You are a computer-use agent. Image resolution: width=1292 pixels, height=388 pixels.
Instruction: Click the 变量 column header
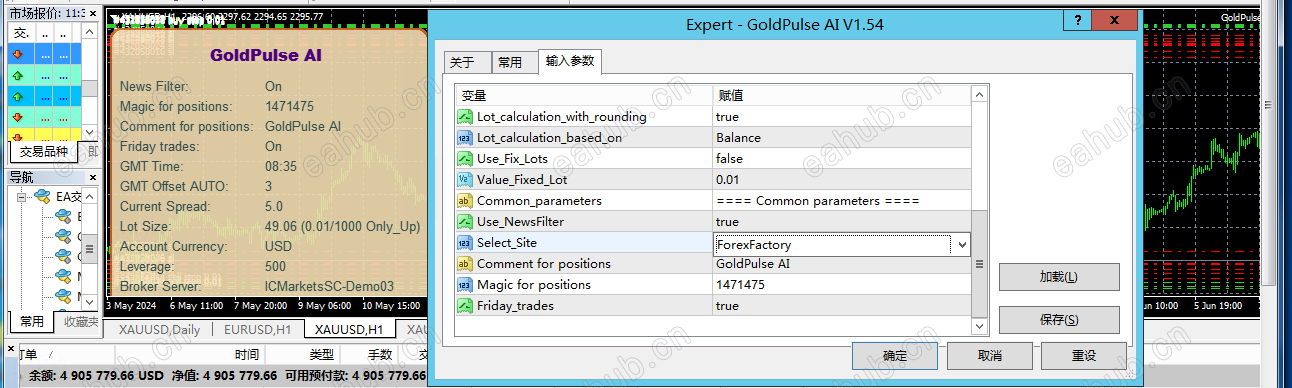pos(584,96)
